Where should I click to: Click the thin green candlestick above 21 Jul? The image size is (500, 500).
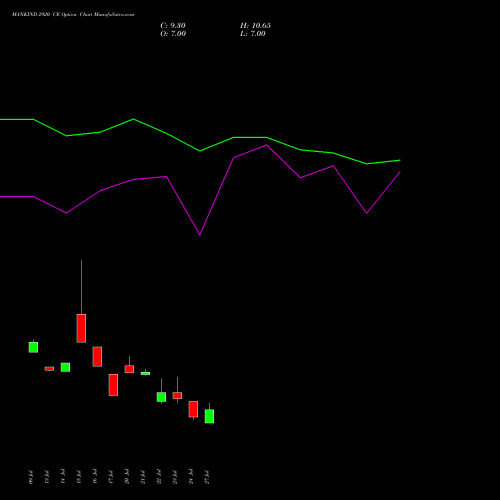click(x=145, y=373)
